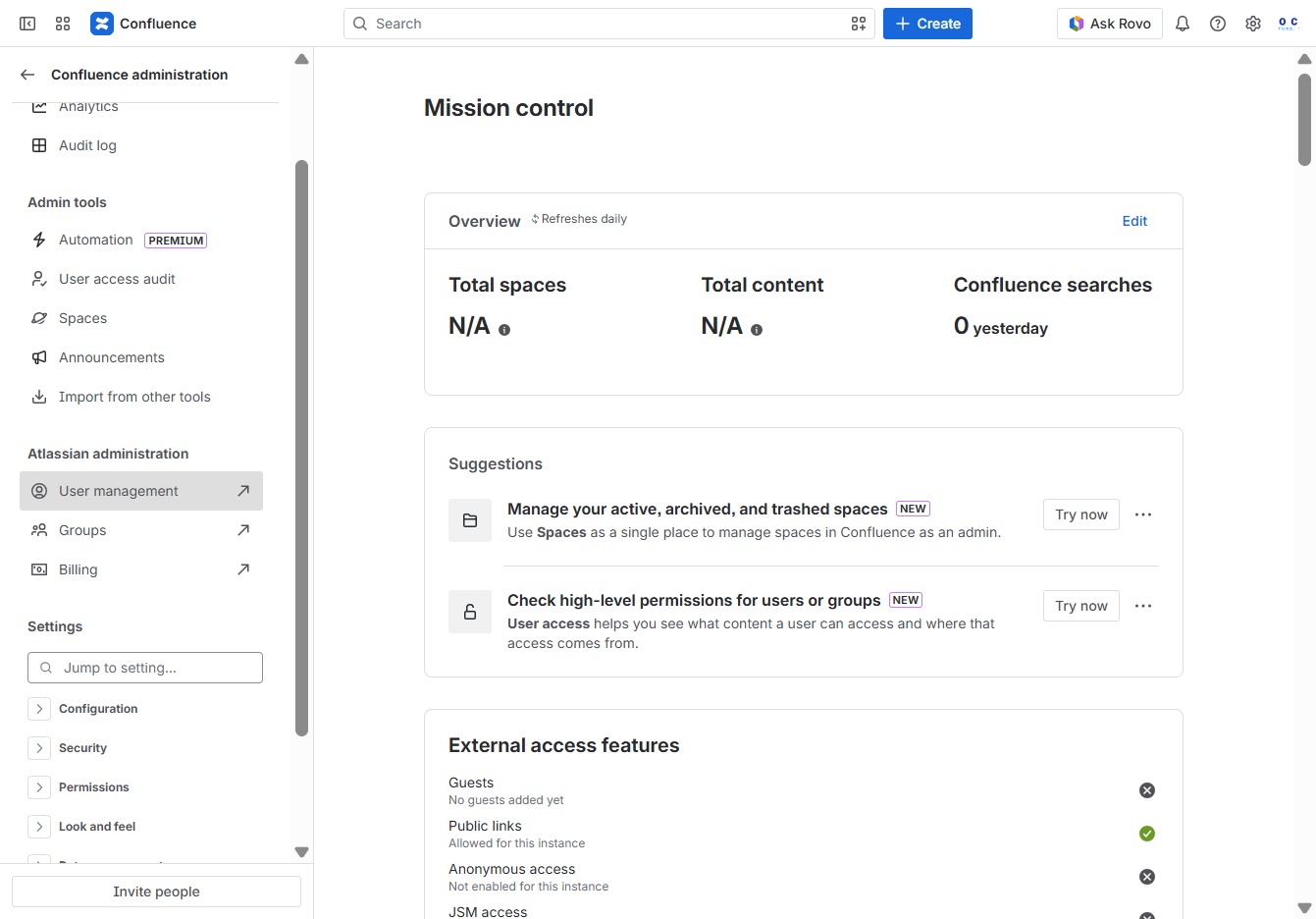
Task: Open more options for check permissions suggestion
Action: 1143,606
